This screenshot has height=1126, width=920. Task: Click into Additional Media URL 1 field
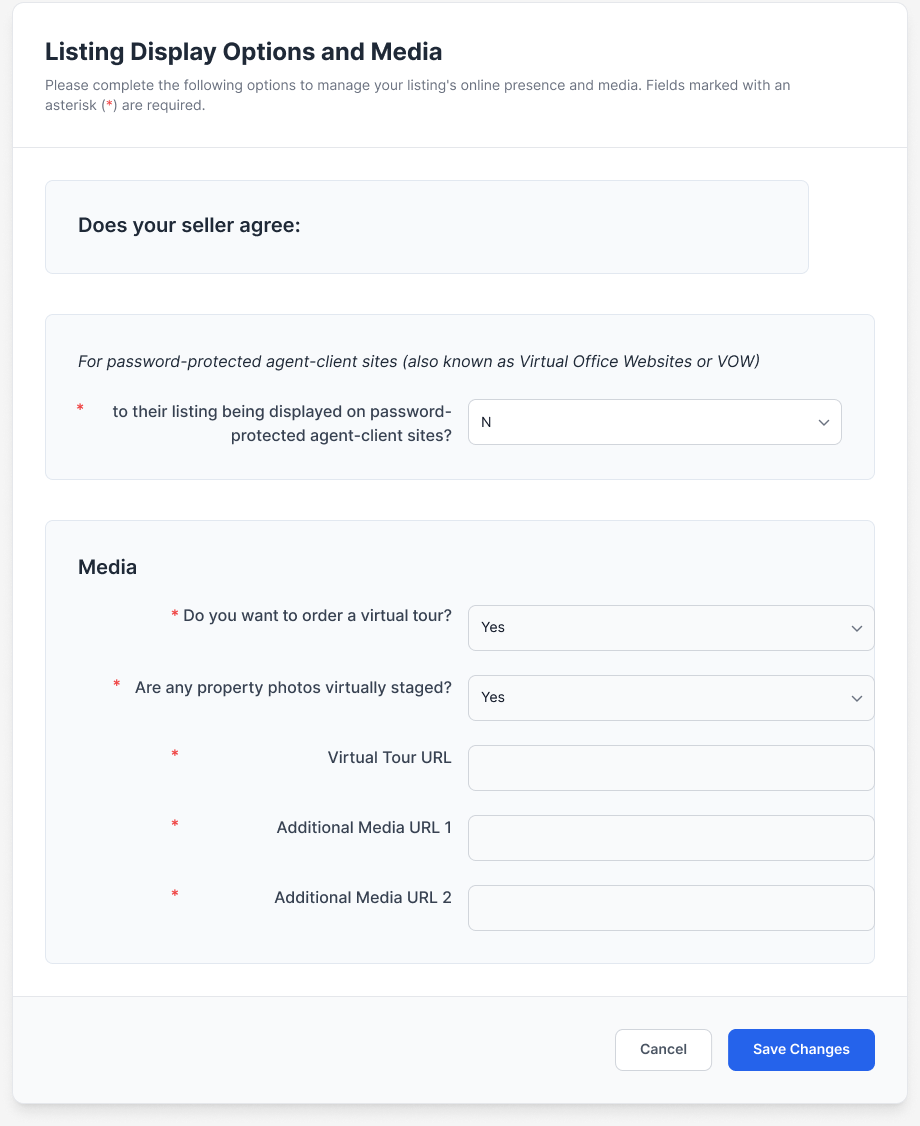click(670, 838)
